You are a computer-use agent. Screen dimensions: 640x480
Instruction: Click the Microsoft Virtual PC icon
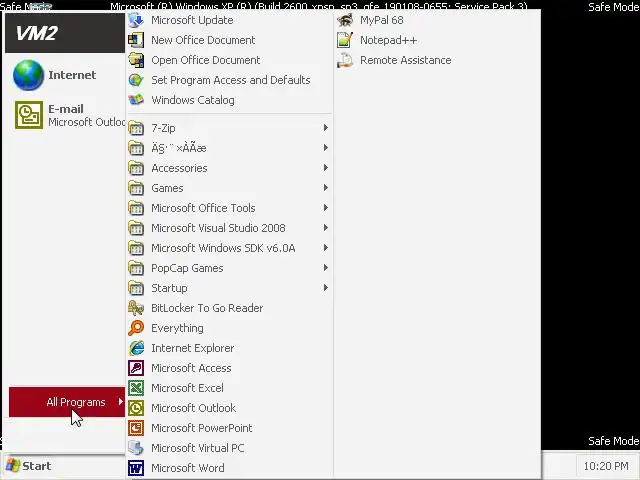point(136,448)
